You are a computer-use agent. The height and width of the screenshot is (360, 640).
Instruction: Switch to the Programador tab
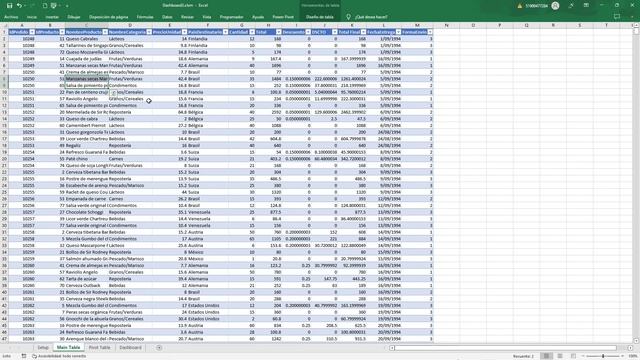coord(231,17)
